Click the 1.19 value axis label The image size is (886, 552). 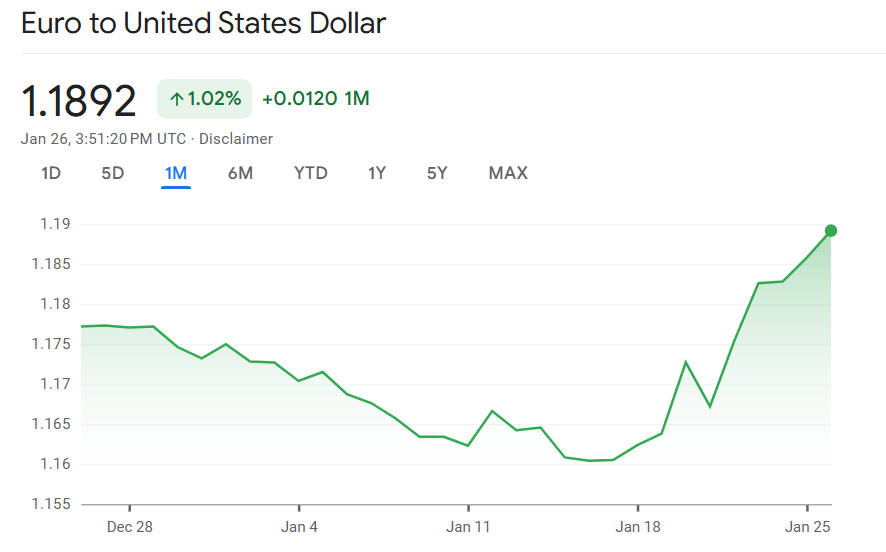pos(54,224)
